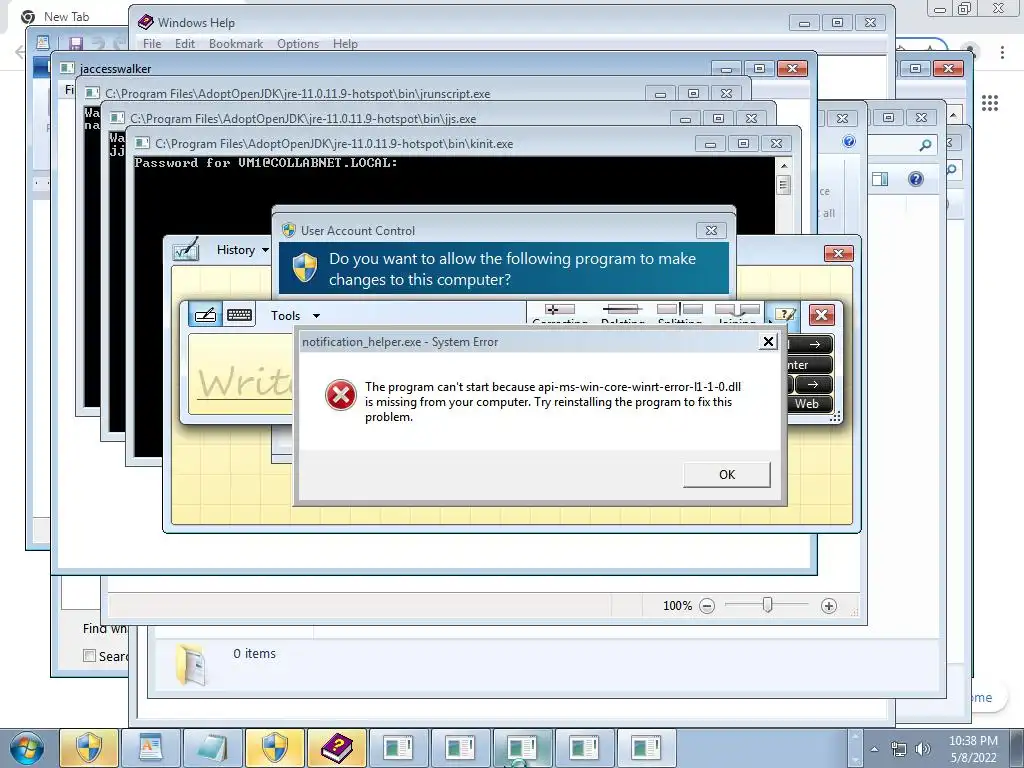The width and height of the screenshot is (1024, 768).
Task: Open the Bookmark menu in Windows Help
Action: point(236,44)
